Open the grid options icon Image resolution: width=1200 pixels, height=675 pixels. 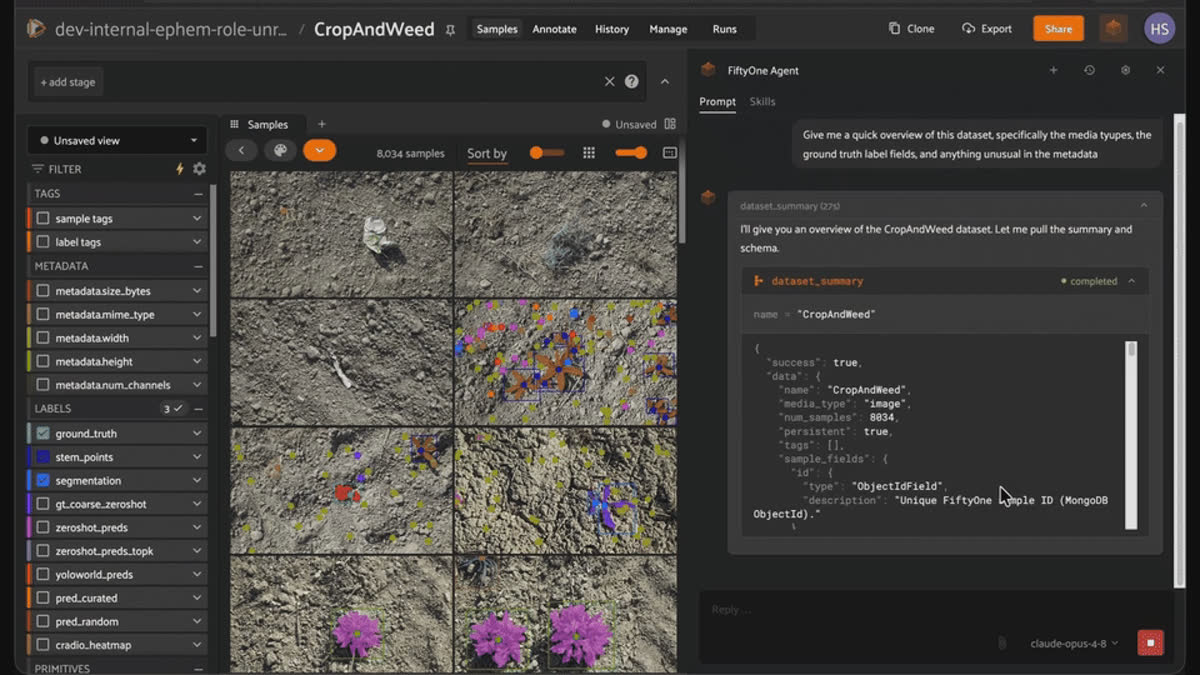pyautogui.click(x=589, y=153)
